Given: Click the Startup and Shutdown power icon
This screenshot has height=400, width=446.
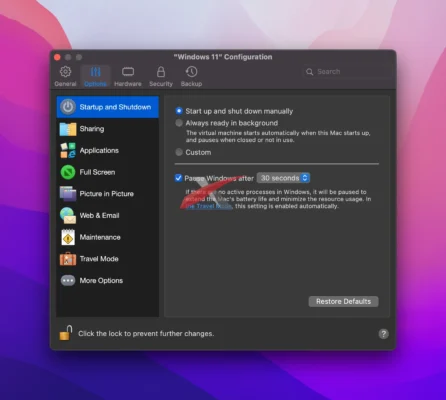Looking at the screenshot, I should pyautogui.click(x=68, y=107).
